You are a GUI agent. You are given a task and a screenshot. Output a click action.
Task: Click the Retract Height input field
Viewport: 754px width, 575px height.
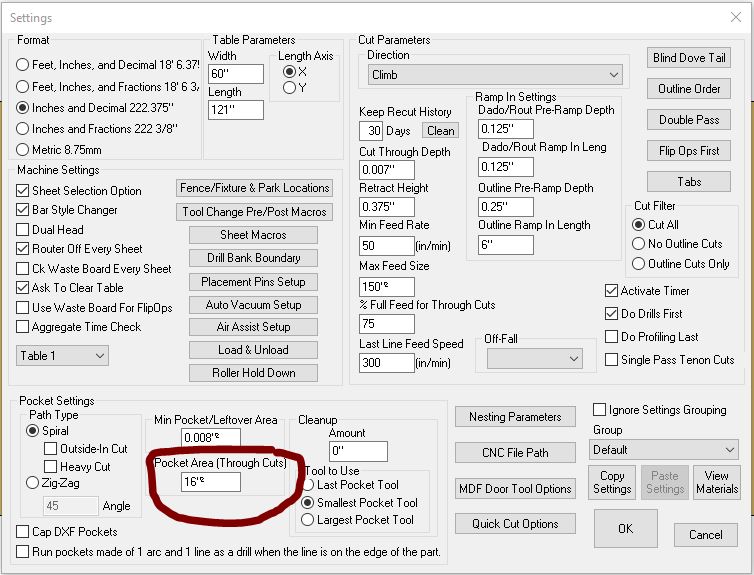[386, 206]
